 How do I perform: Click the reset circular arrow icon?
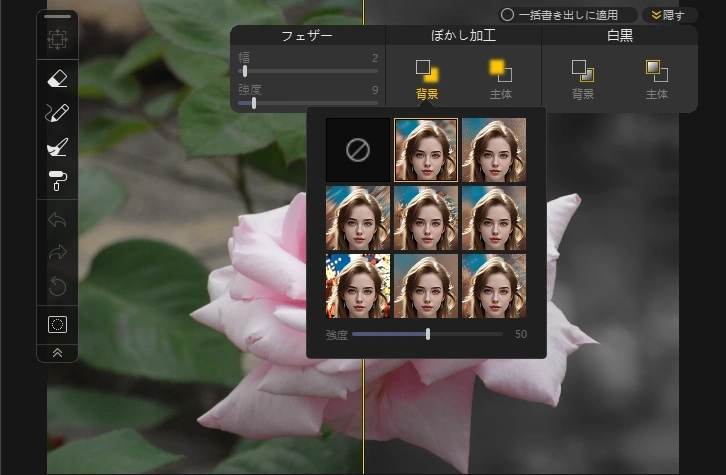[x=57, y=287]
